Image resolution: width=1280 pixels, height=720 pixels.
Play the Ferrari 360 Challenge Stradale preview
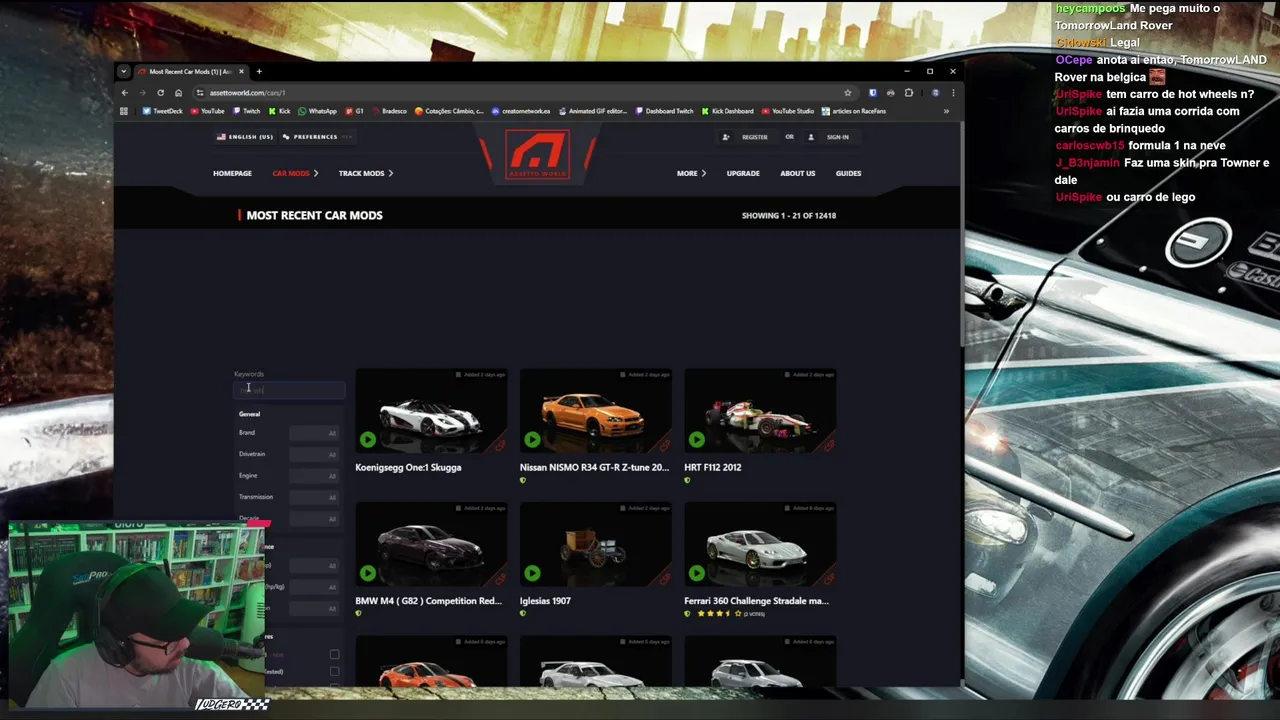click(697, 573)
